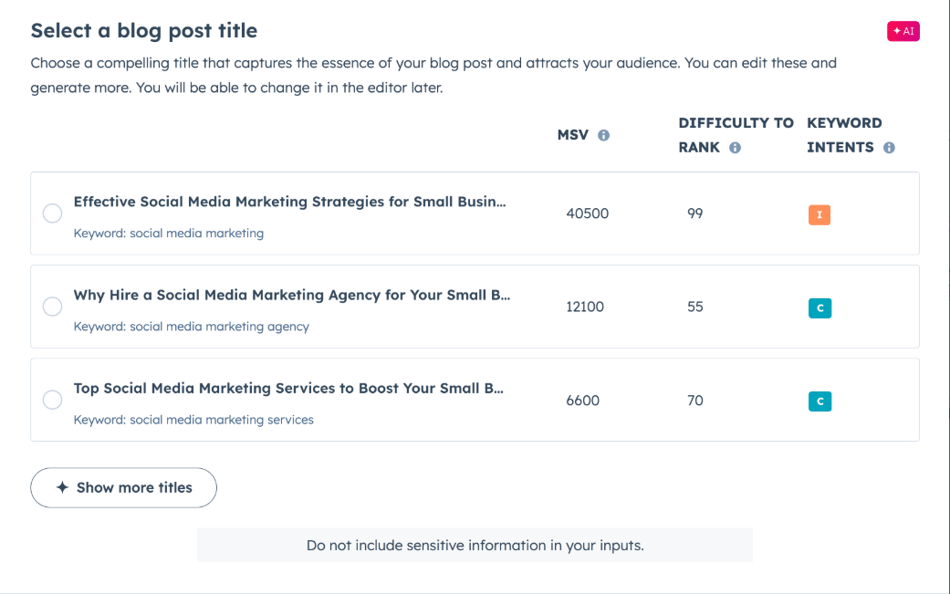Click the MSV value 40500
This screenshot has width=950, height=594.
coord(587,213)
